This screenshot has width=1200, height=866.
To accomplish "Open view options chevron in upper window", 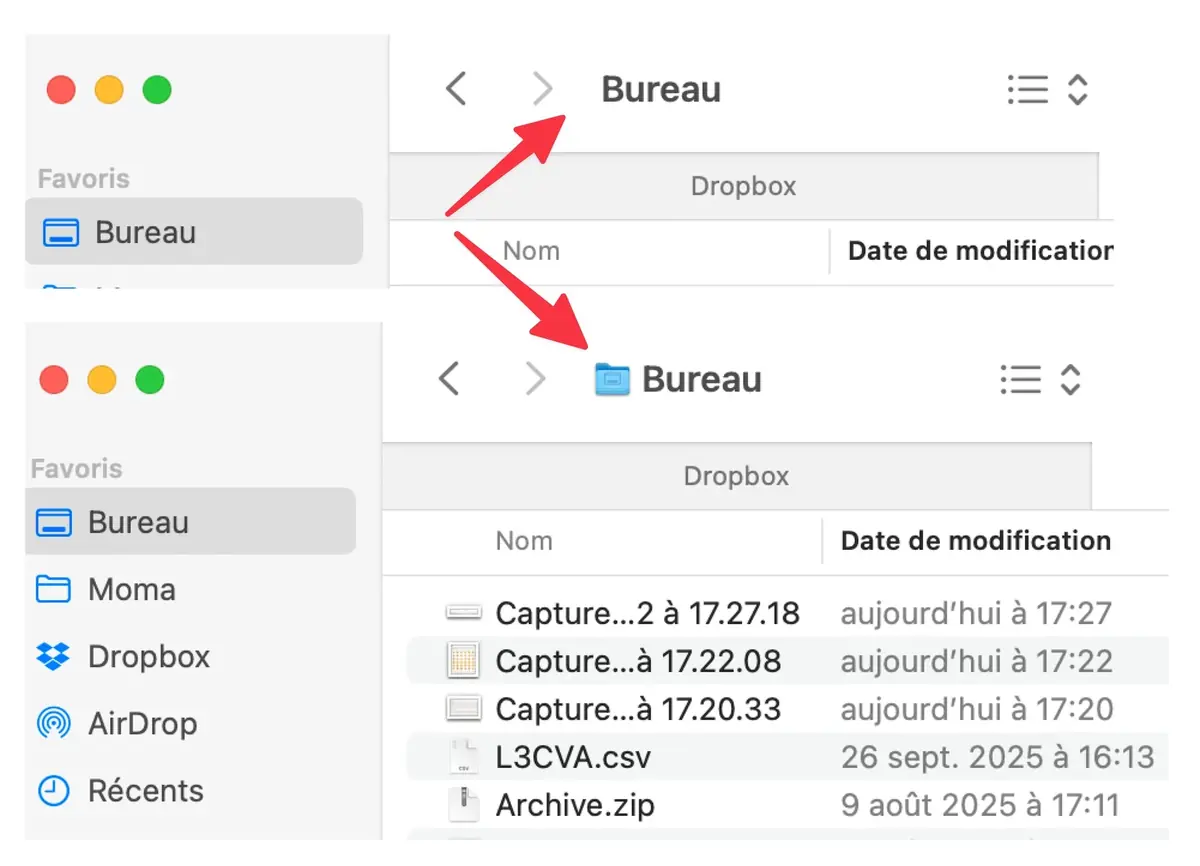I will (1077, 90).
